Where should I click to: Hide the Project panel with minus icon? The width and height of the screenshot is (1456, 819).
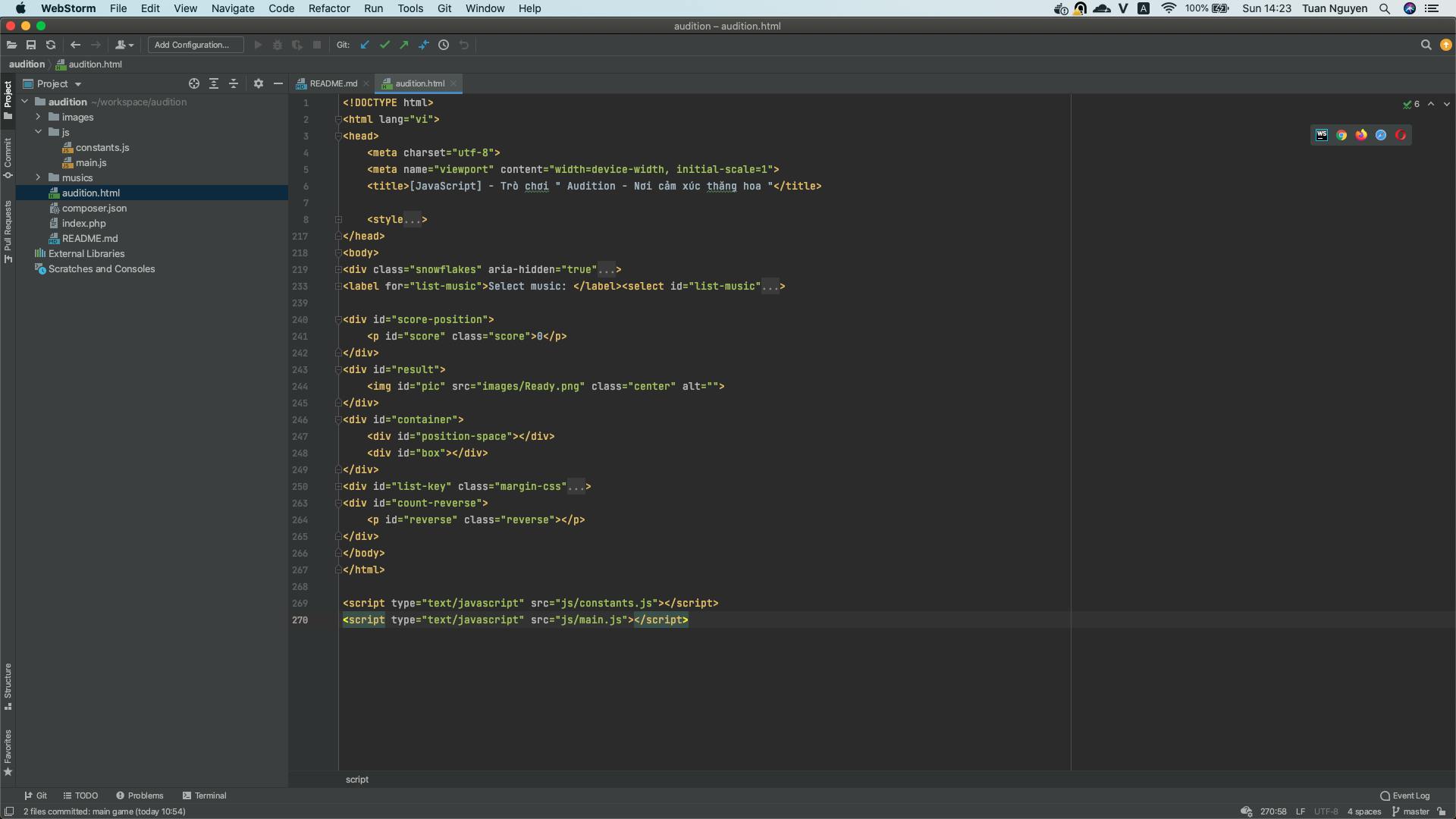click(278, 83)
